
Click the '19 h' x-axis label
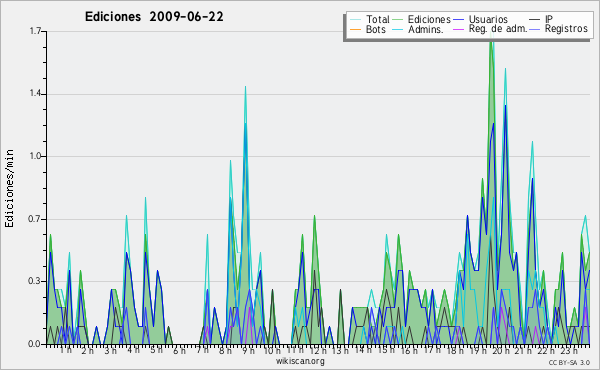point(478,351)
